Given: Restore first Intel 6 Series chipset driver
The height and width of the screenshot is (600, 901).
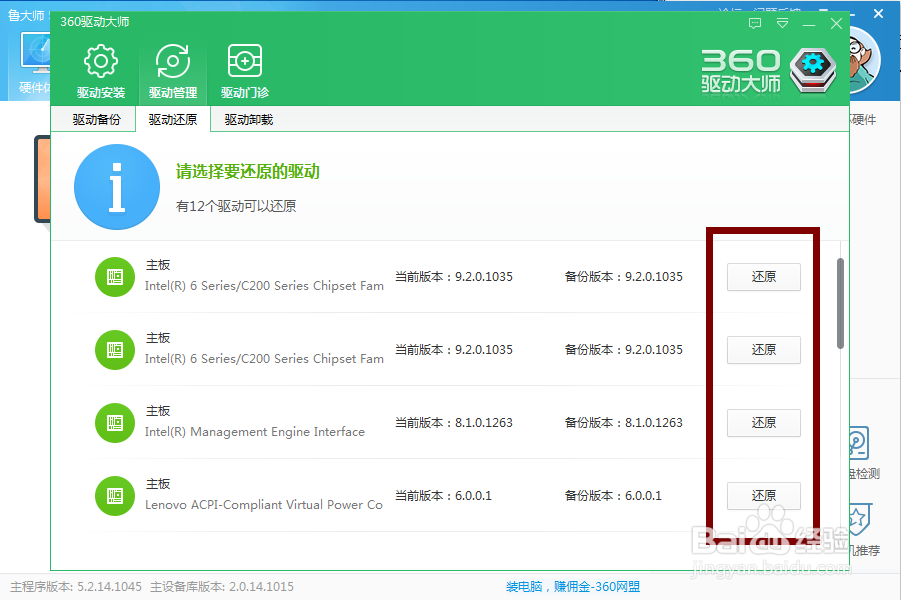Looking at the screenshot, I should 763,276.
